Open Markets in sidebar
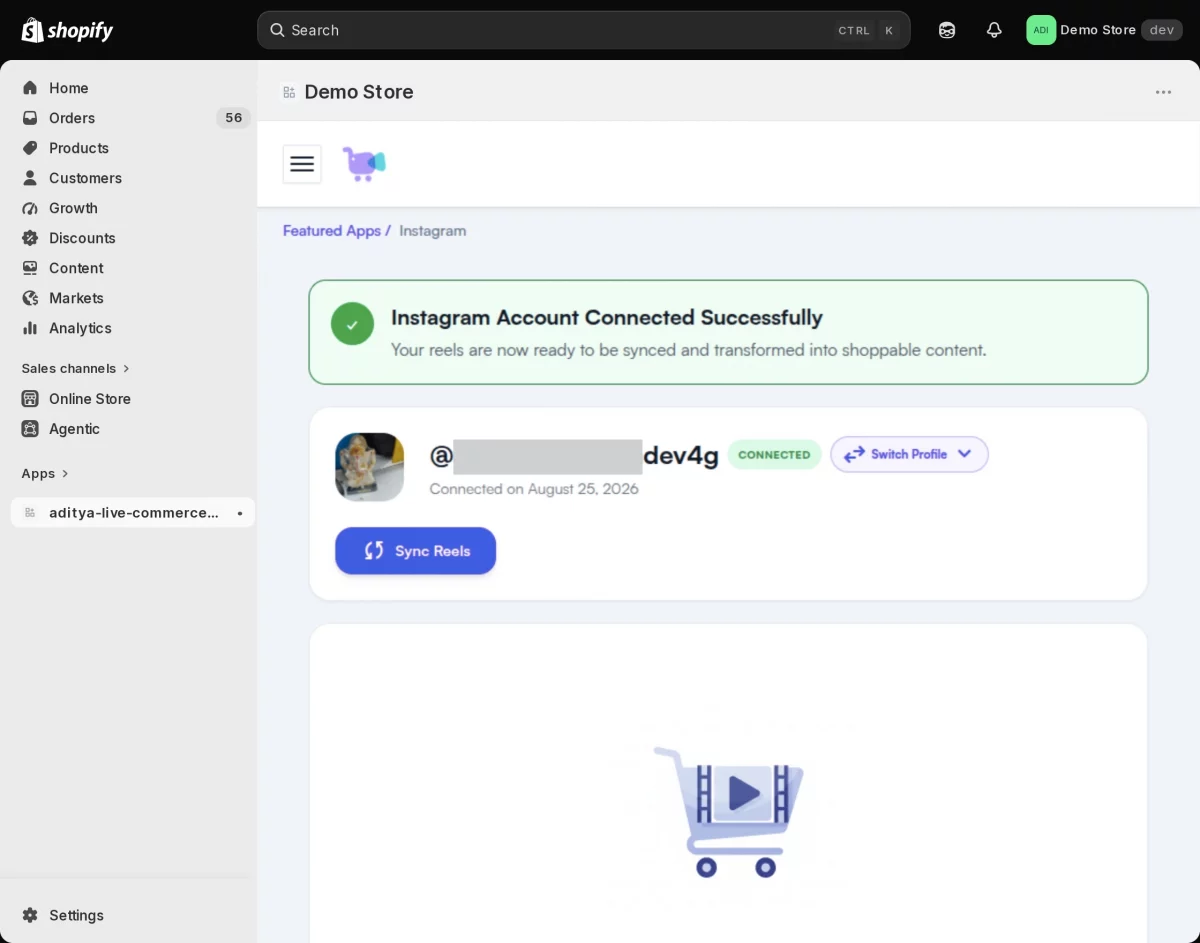Image resolution: width=1200 pixels, height=943 pixels. 132,298
